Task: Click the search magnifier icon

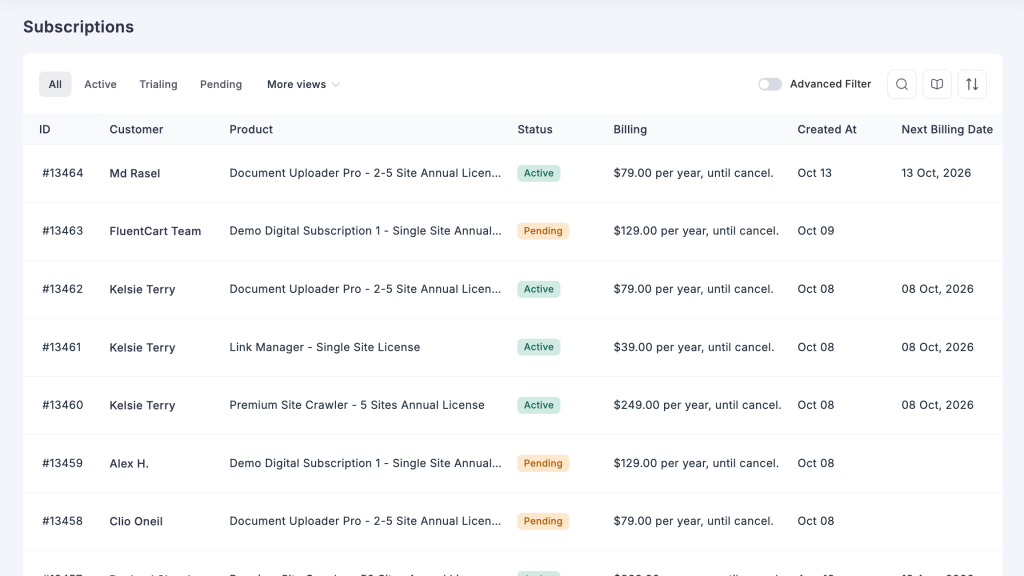Action: coord(902,85)
